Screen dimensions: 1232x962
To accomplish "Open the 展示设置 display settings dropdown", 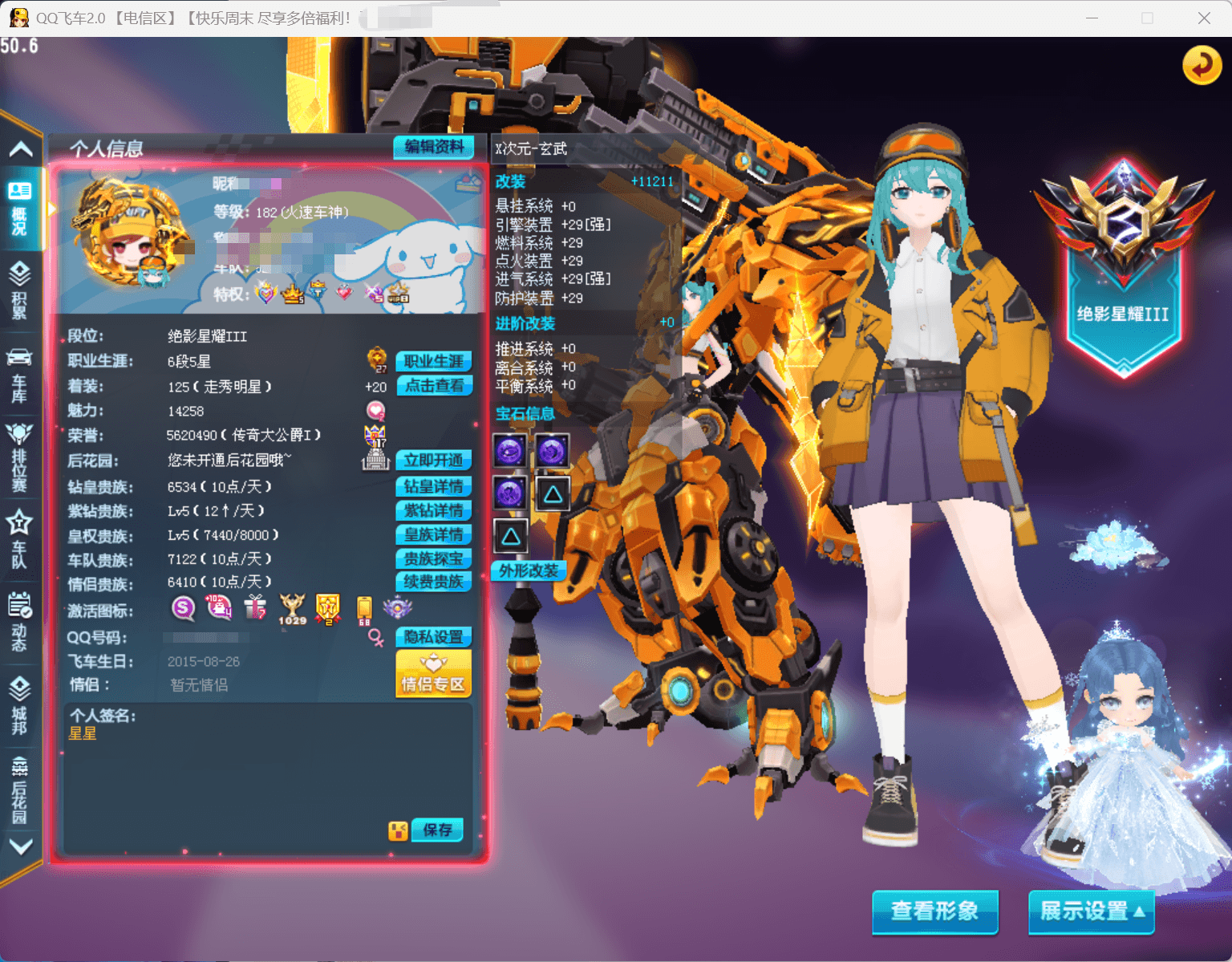I will (x=1092, y=911).
